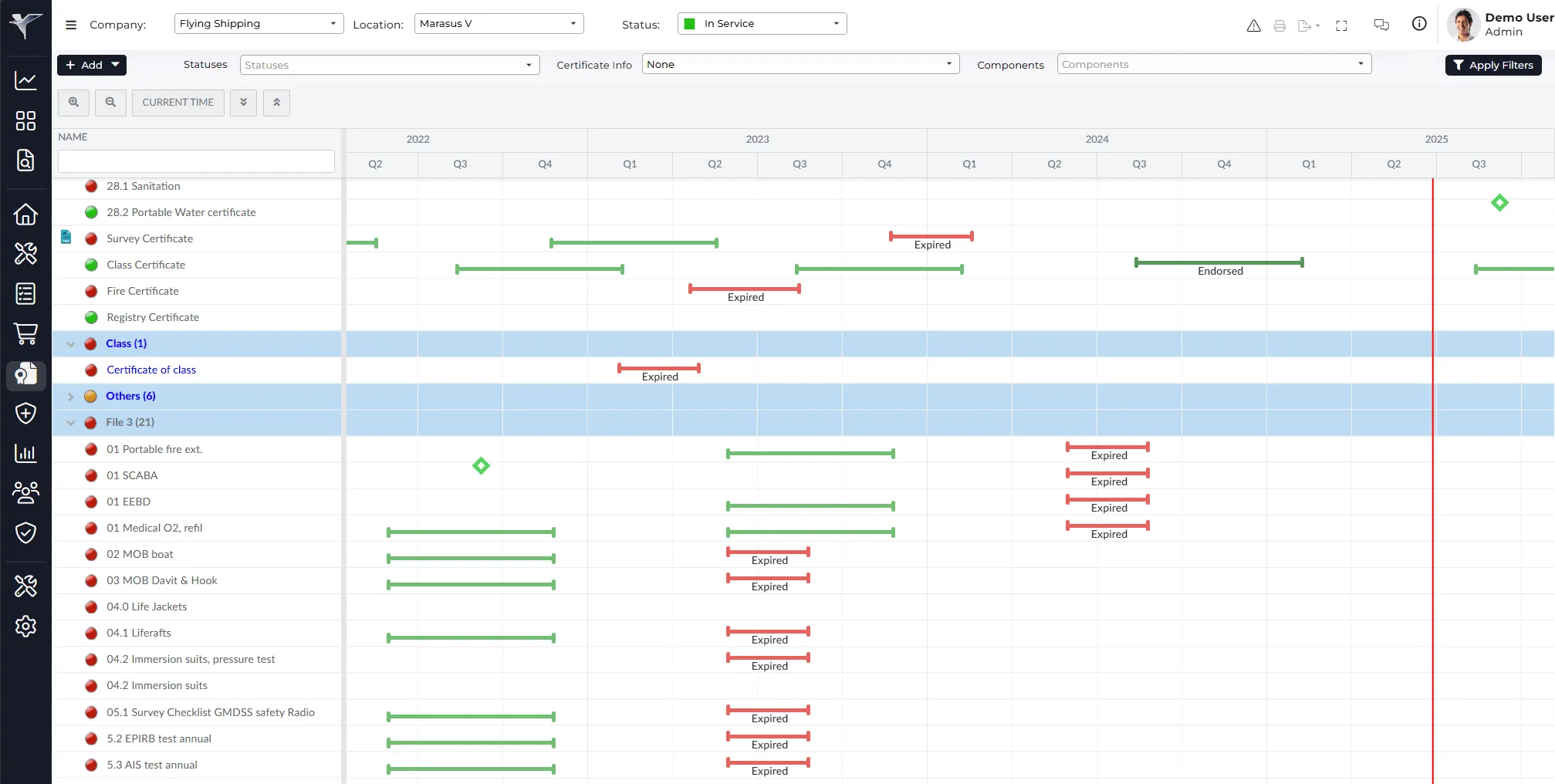
Task: Click the zoom in magnifier button
Action: [73, 103]
